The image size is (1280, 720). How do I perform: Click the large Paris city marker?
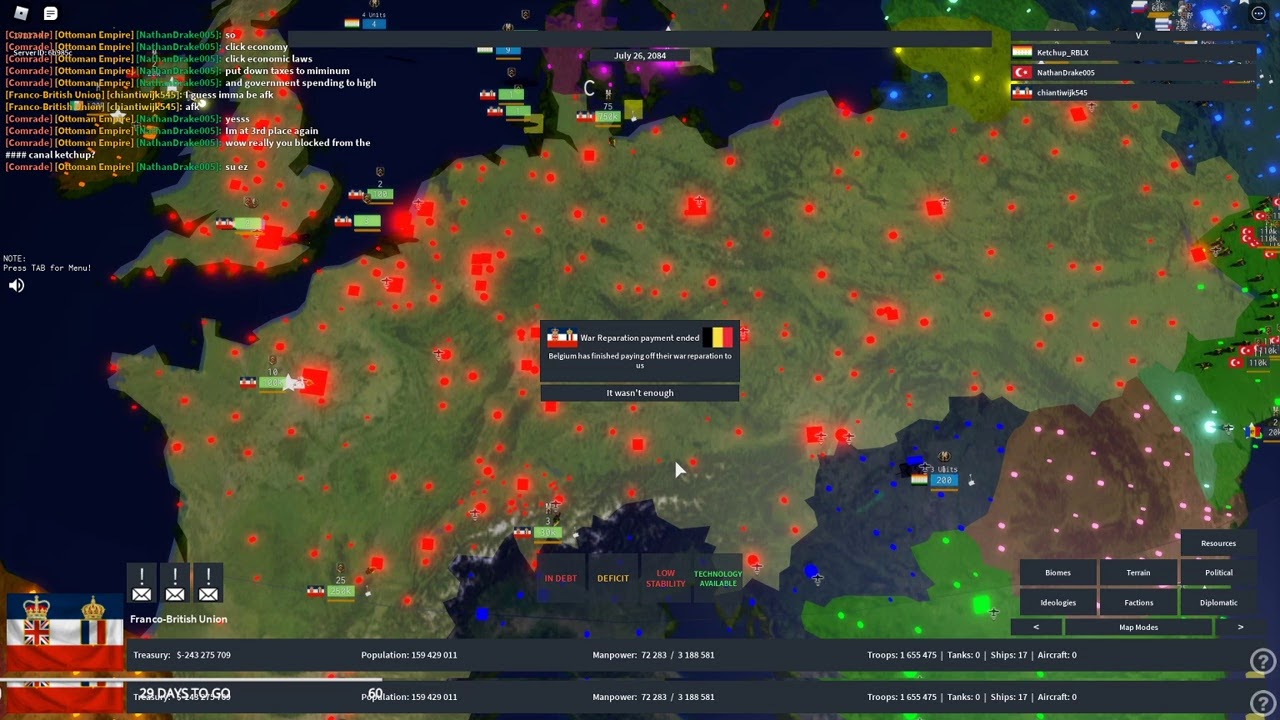(314, 382)
